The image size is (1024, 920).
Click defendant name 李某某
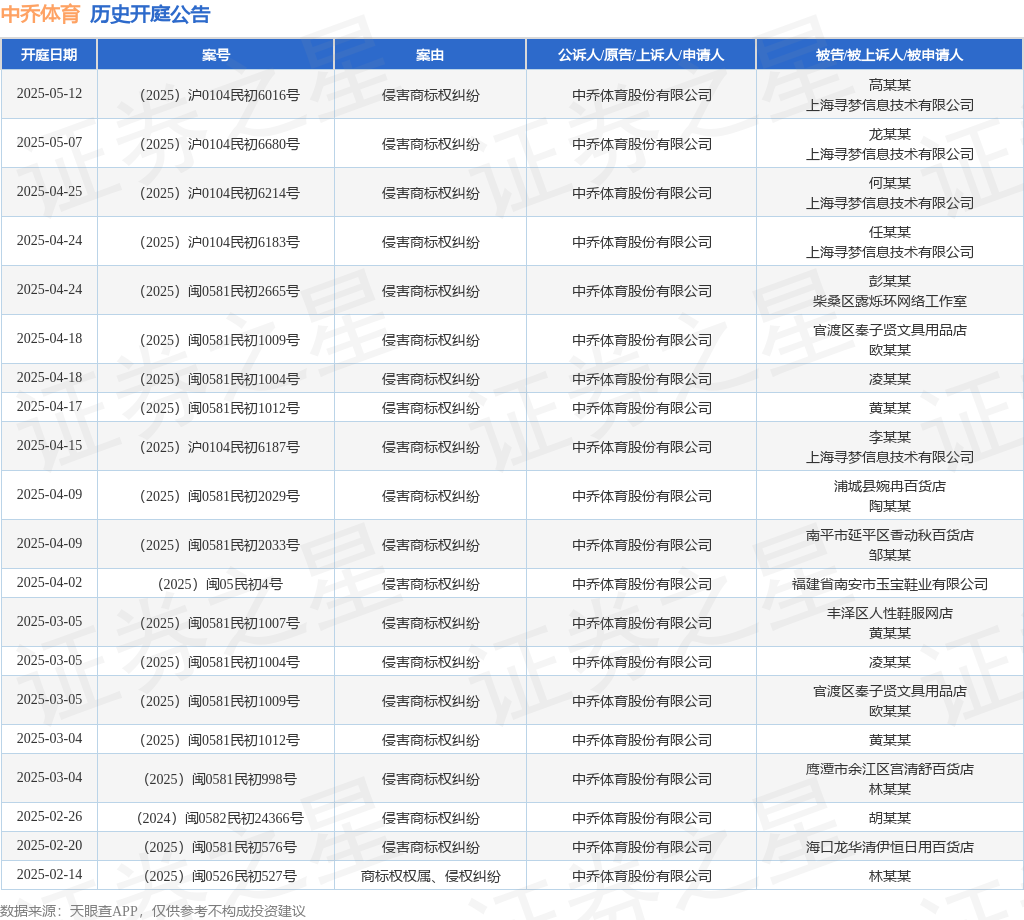click(x=889, y=437)
